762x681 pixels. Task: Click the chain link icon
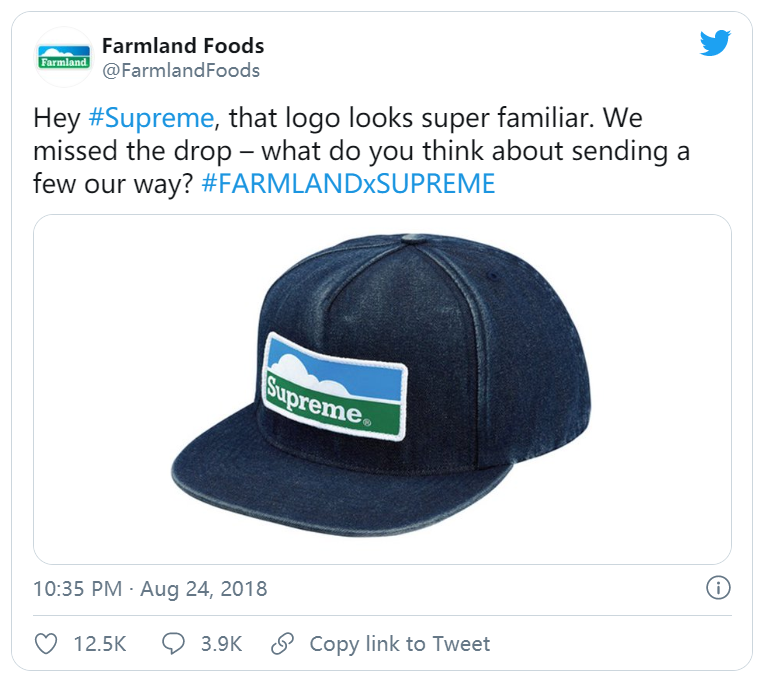(x=282, y=644)
